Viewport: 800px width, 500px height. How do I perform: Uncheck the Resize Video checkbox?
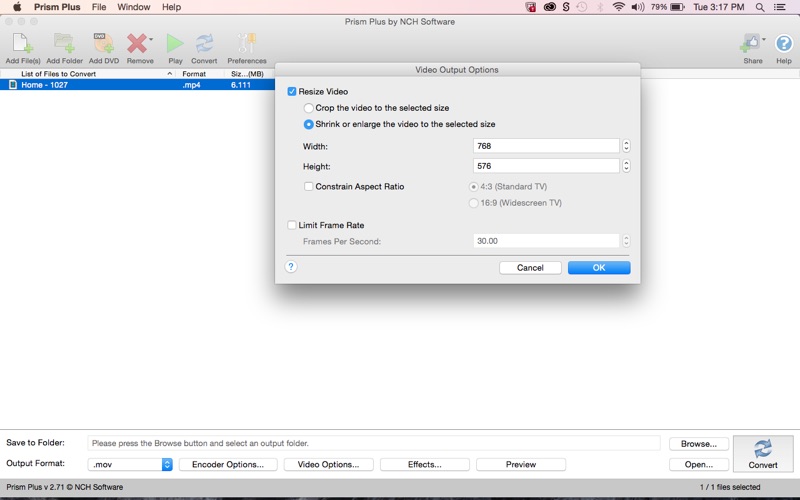[292, 91]
